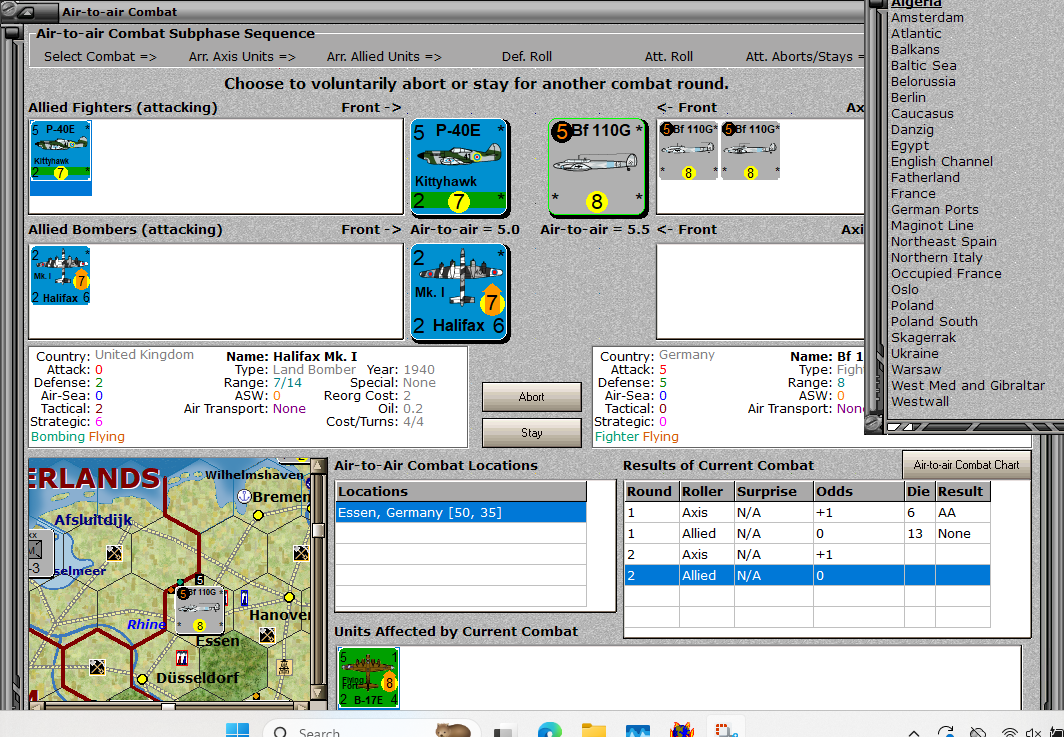Click the blue-bordered factory icon left of Hanover

click(244, 599)
